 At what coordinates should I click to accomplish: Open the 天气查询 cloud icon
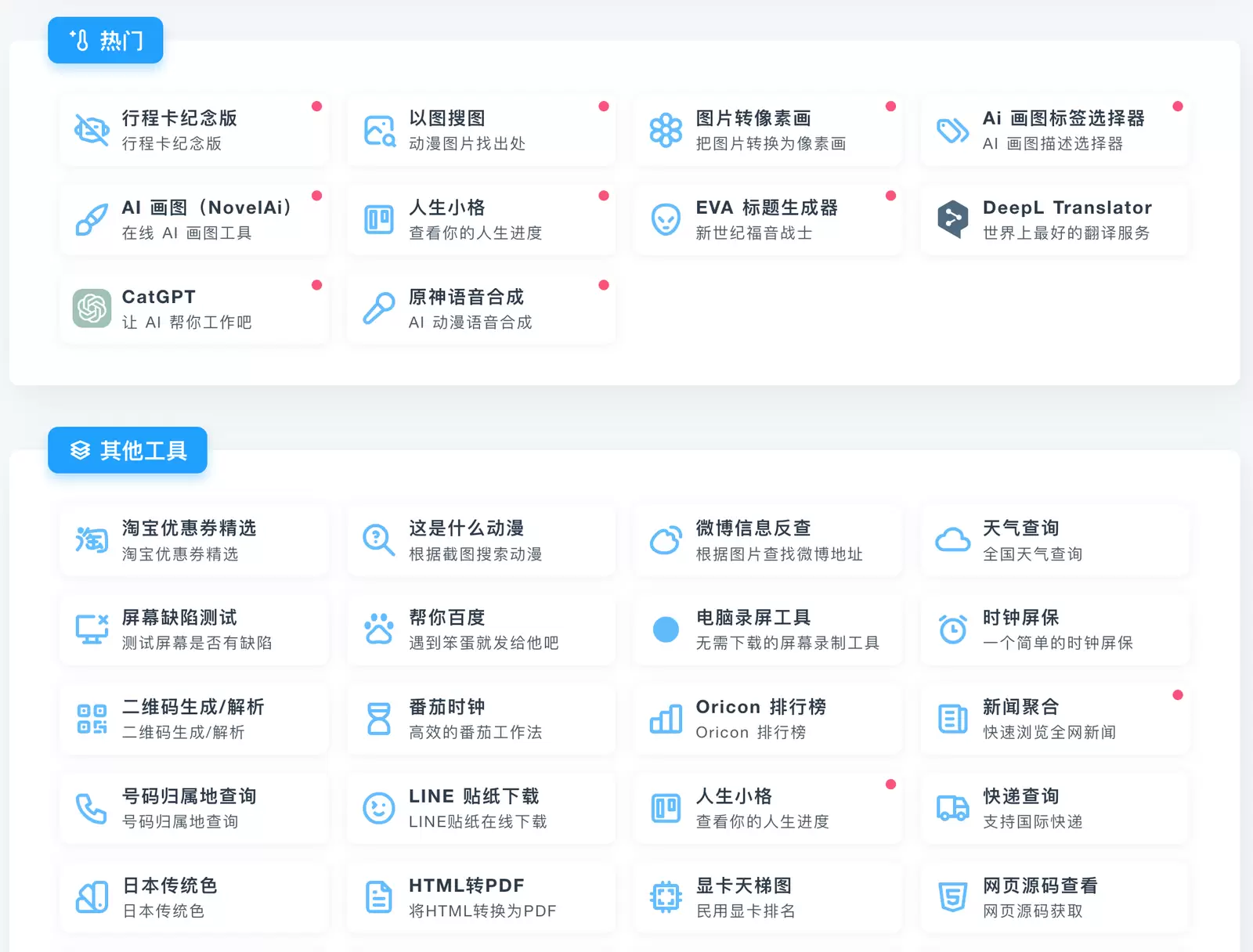951,540
